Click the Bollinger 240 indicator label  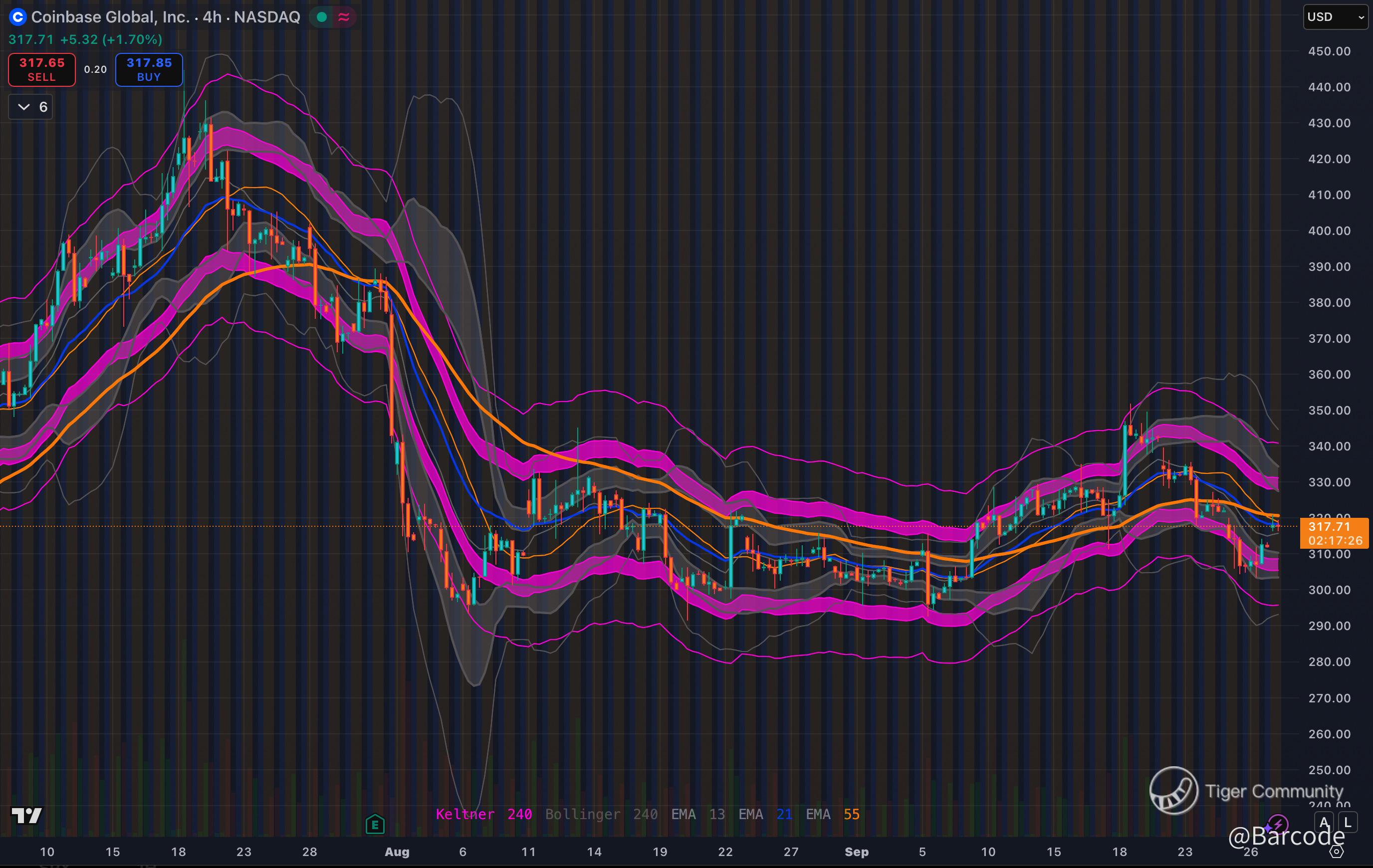pos(601,814)
